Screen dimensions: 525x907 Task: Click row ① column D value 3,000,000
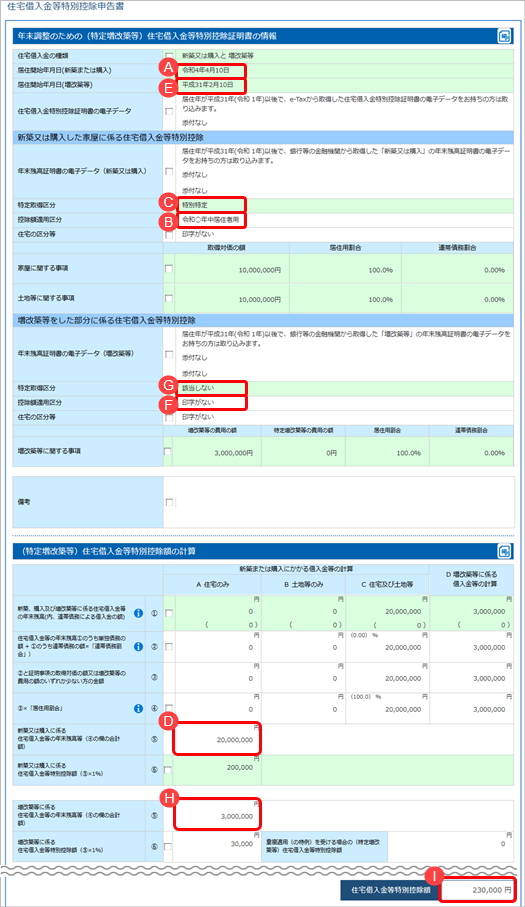pos(489,611)
